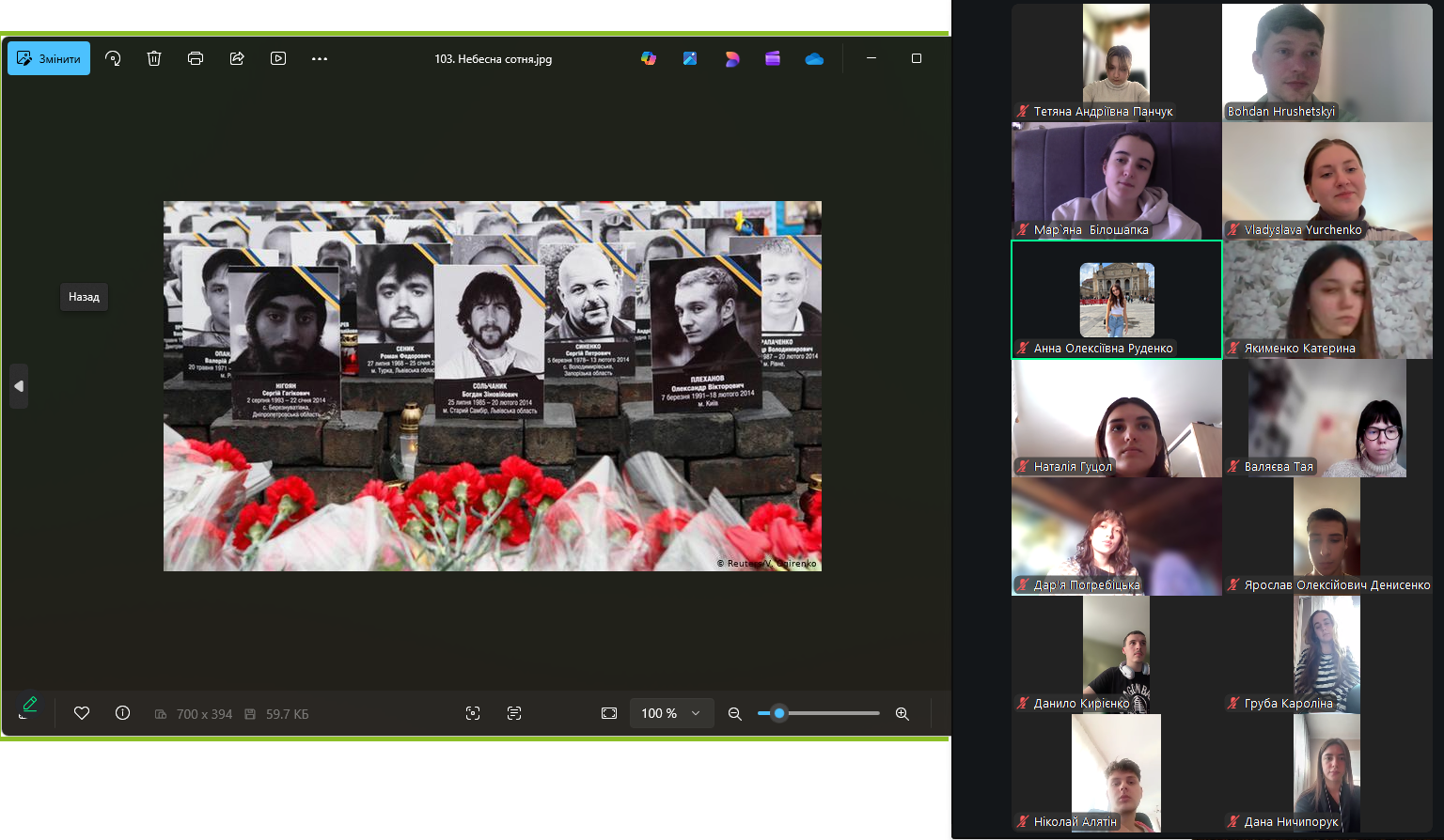Select the file title 103. Небесна сотня.jpg
The width and height of the screenshot is (1444, 840).
pos(494,58)
